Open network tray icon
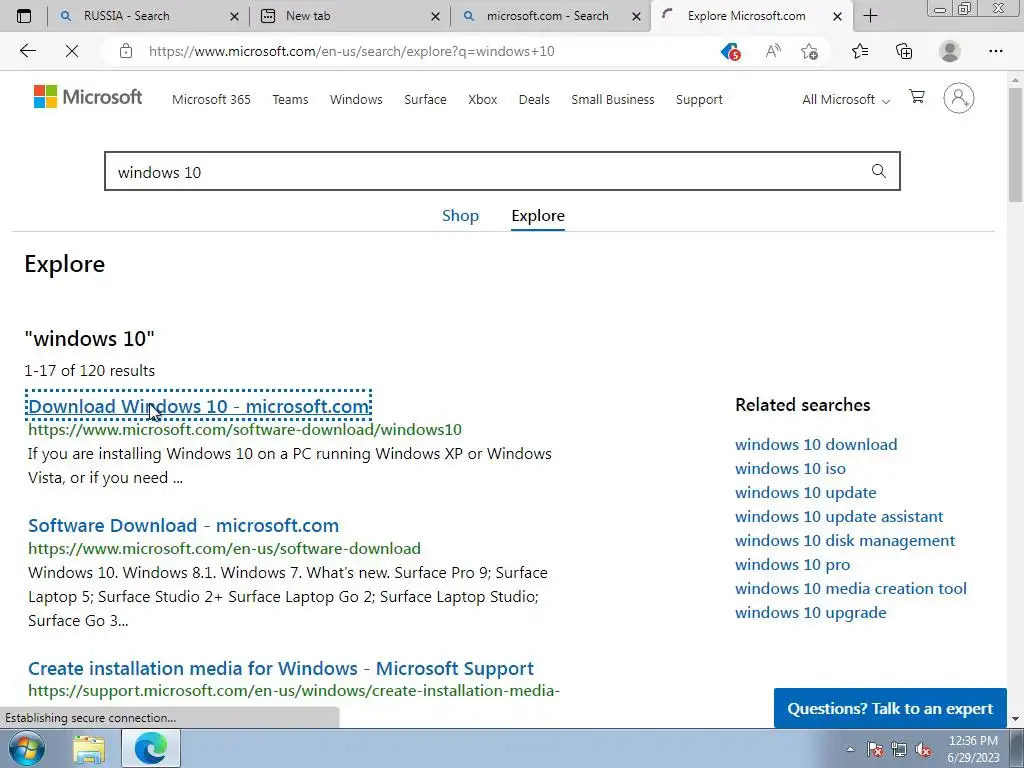The height and width of the screenshot is (768, 1024). (899, 749)
